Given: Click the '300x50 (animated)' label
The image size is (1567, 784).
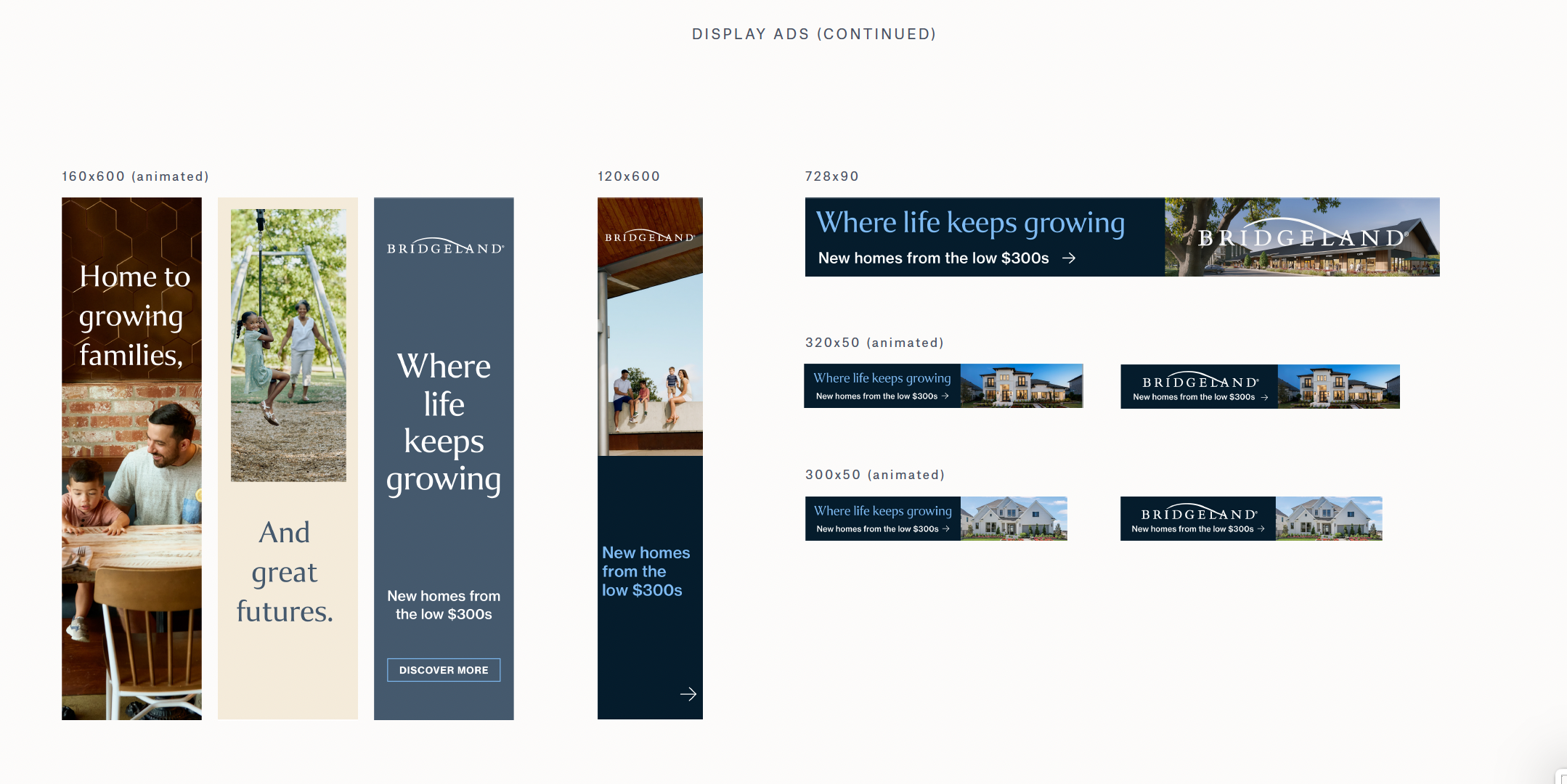Looking at the screenshot, I should coord(875,475).
